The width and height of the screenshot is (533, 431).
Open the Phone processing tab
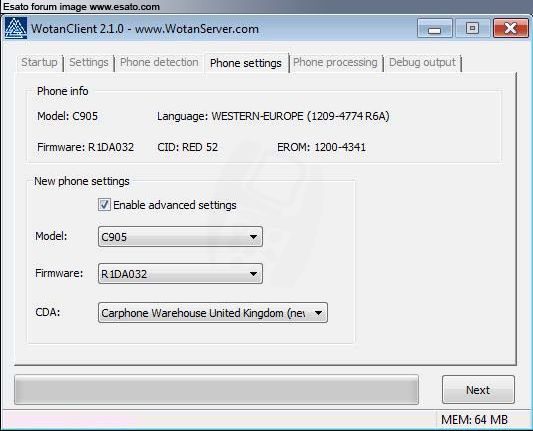(x=335, y=63)
